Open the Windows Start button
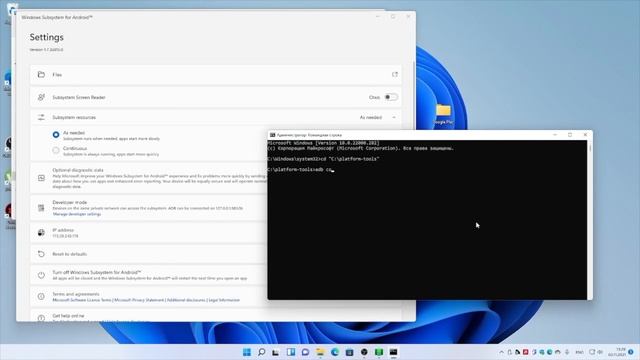Screen dimensions: 640x360 pyautogui.click(x=247, y=352)
